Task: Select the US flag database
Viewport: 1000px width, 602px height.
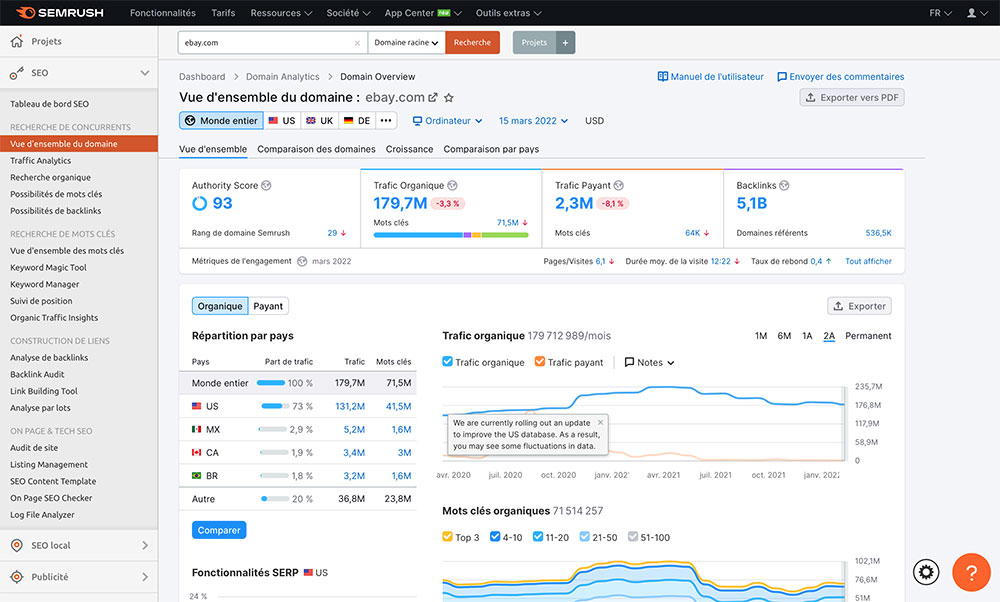Action: click(x=281, y=121)
